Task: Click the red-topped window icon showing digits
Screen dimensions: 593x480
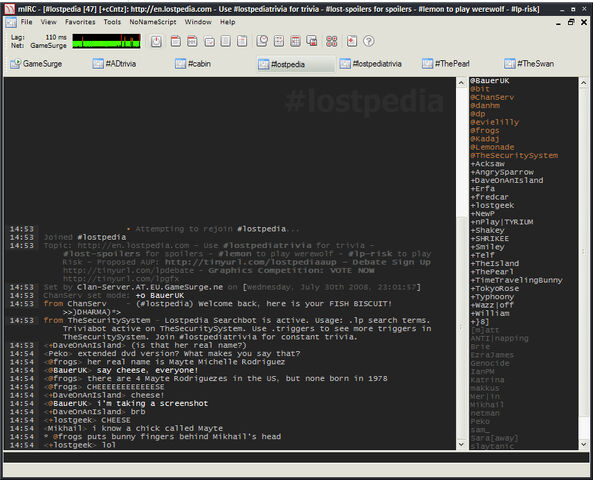Action: 192,41
